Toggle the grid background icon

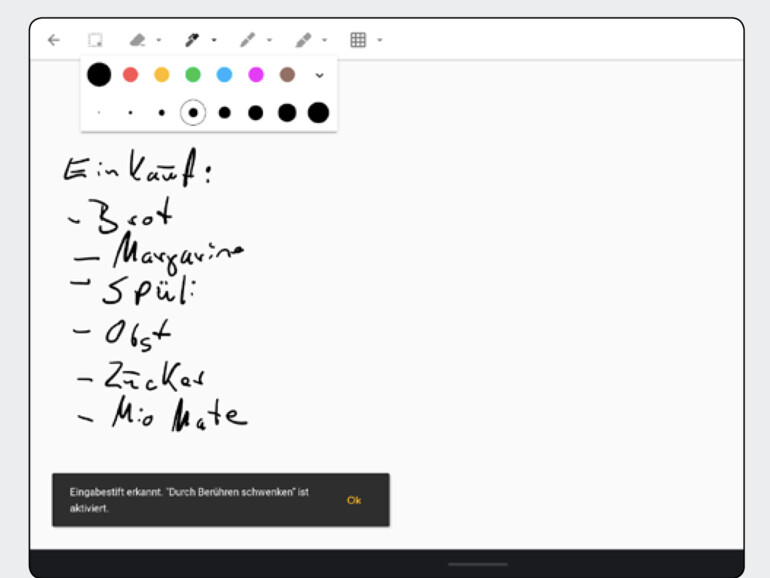click(x=358, y=40)
